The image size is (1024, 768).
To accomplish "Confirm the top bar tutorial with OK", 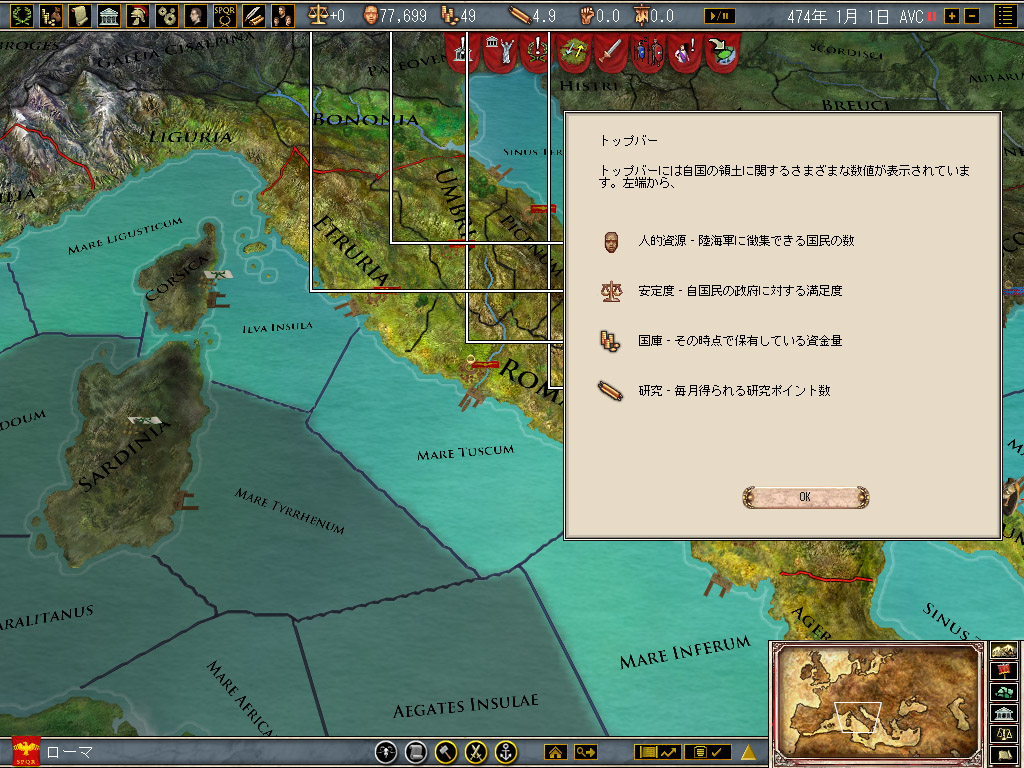I will [x=805, y=497].
